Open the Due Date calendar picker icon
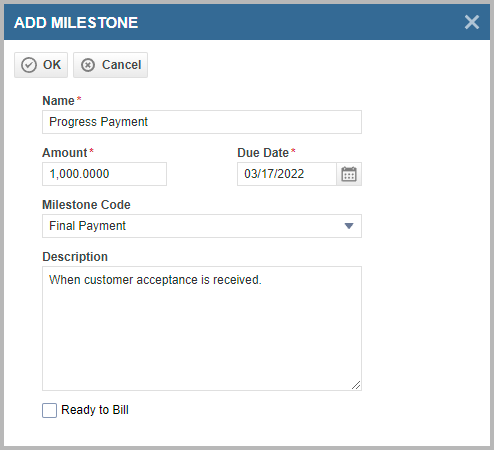 click(349, 174)
